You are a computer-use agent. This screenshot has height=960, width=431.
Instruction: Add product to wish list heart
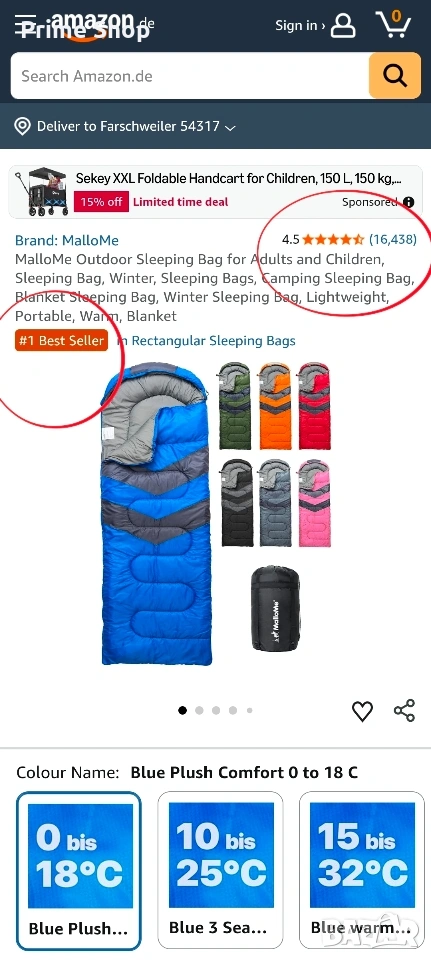click(x=362, y=711)
